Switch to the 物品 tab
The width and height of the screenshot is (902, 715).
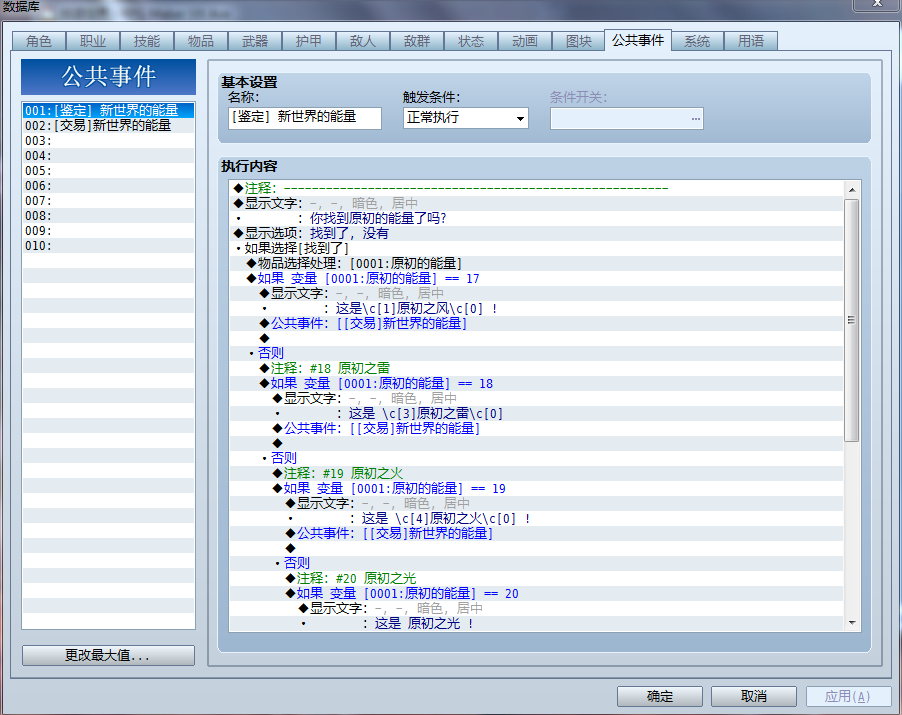click(201, 41)
